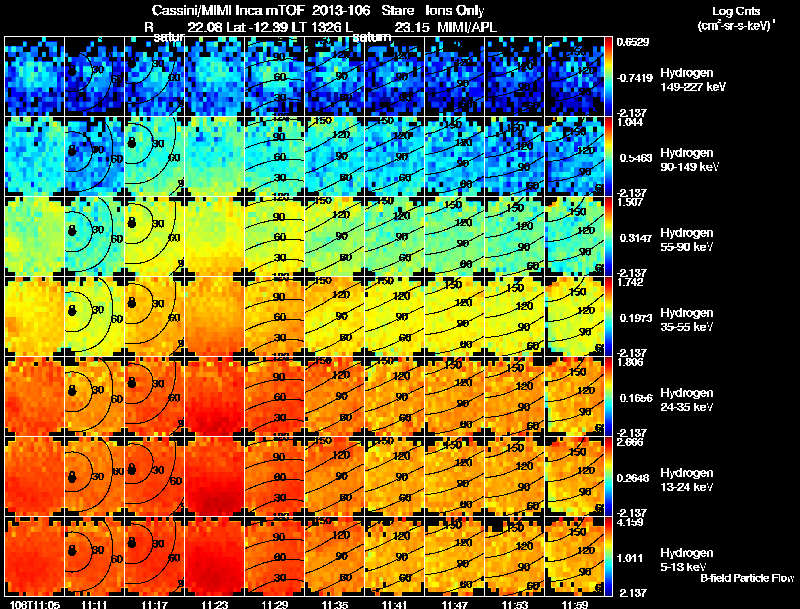Click the 'MIMI/APL' header text
Screen dimensions: 800x609
tap(466, 27)
